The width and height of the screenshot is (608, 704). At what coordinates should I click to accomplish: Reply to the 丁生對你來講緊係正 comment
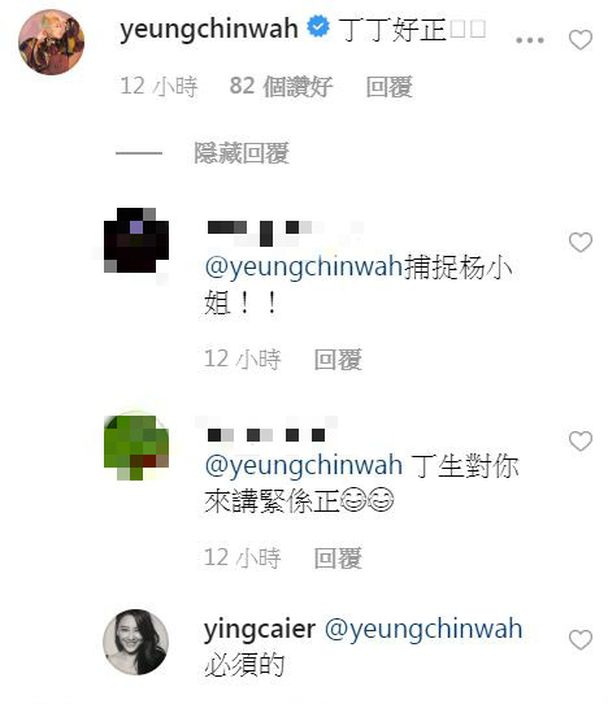pos(338,558)
